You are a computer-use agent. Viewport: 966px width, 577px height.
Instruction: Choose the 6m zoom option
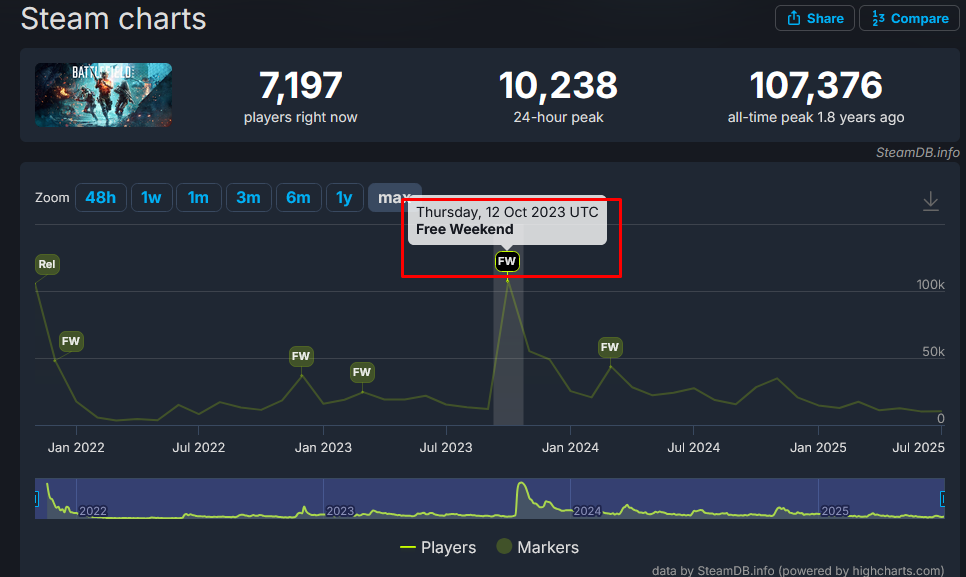(x=298, y=198)
